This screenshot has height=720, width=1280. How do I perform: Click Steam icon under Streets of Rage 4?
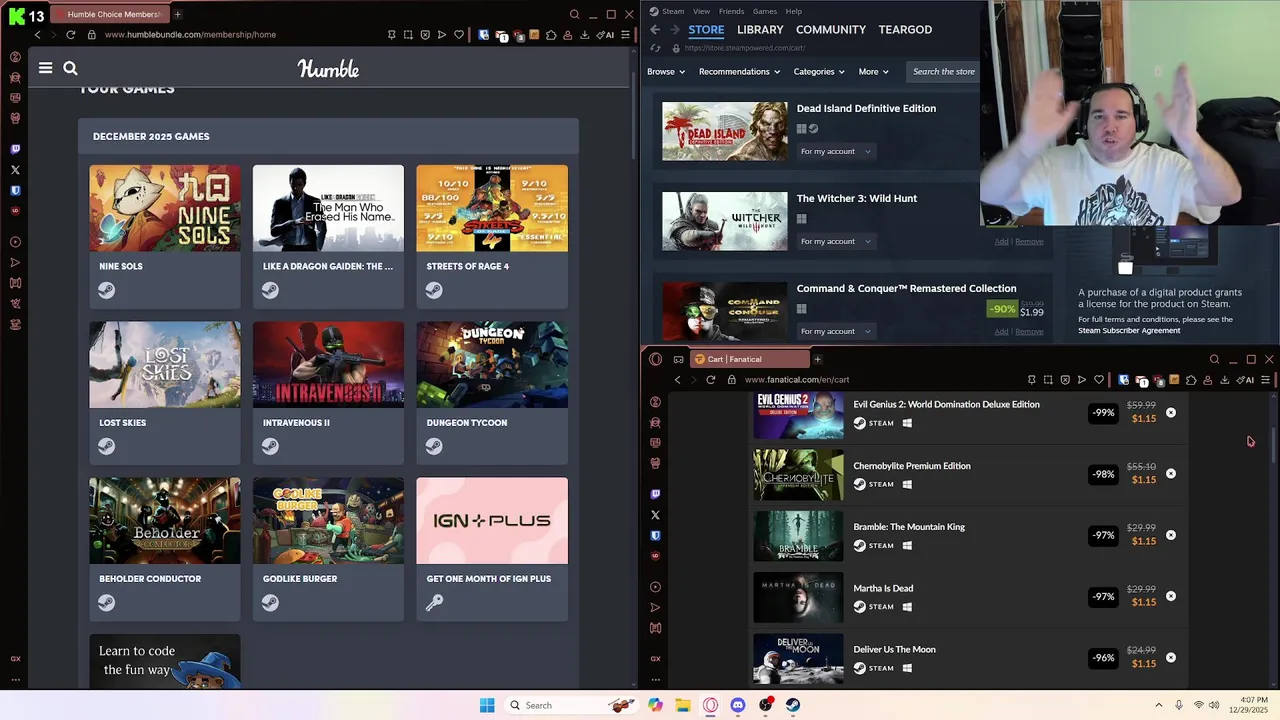(x=434, y=290)
